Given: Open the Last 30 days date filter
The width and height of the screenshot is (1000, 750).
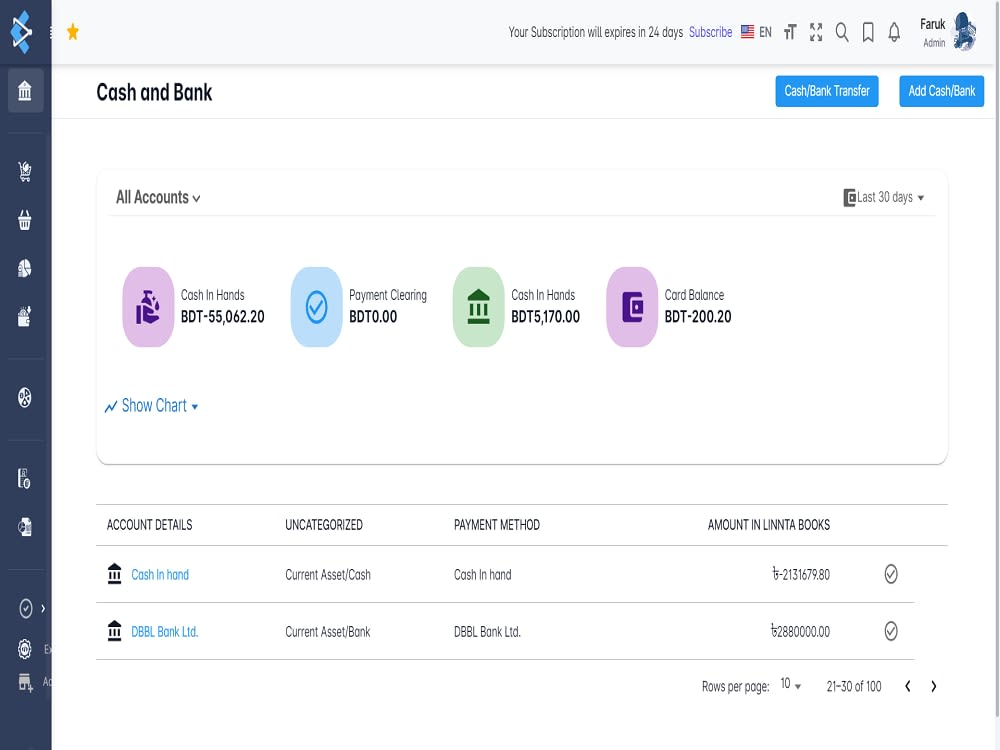Looking at the screenshot, I should coord(884,198).
